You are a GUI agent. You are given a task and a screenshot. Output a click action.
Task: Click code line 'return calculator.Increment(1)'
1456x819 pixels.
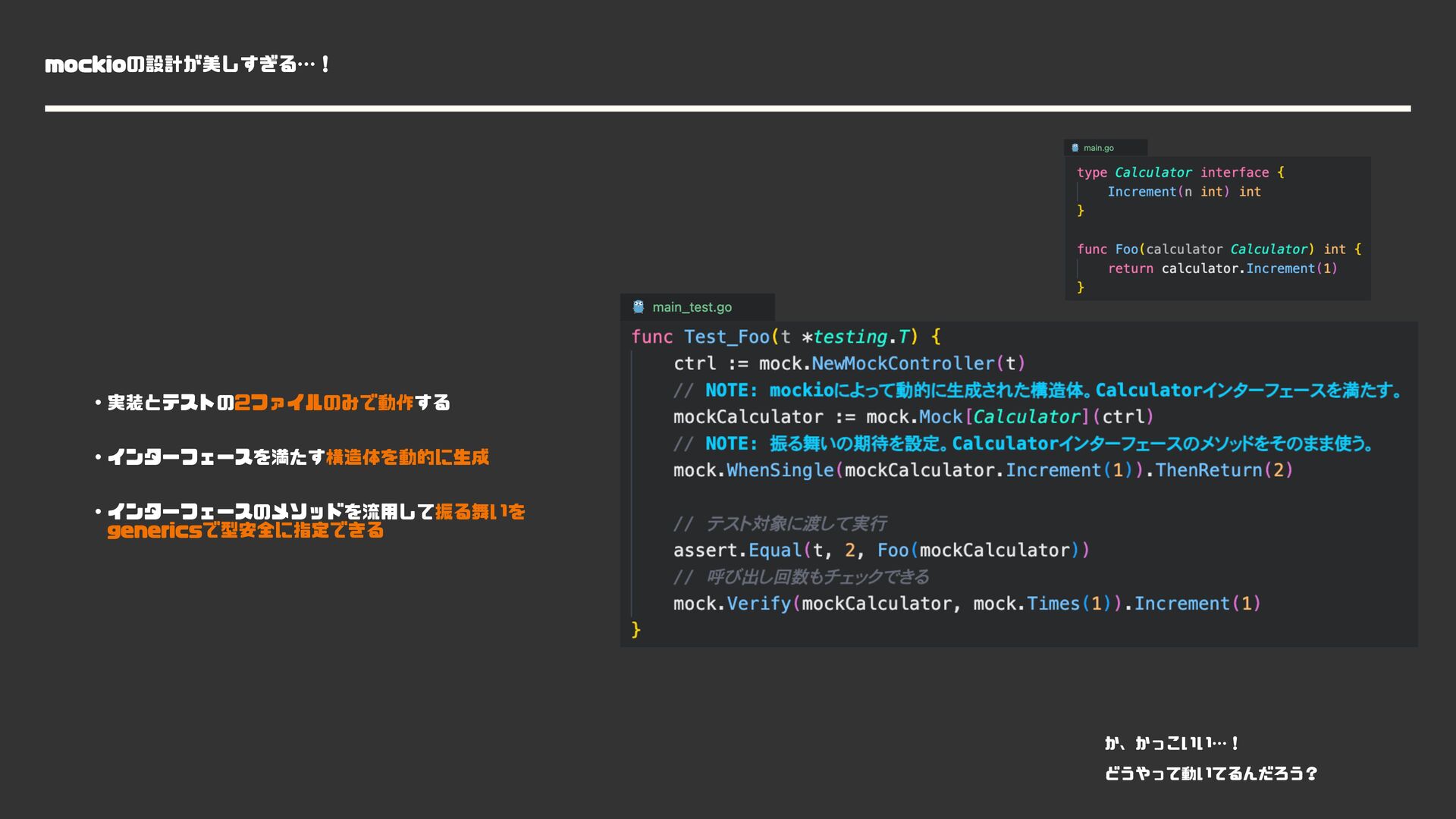1222,268
